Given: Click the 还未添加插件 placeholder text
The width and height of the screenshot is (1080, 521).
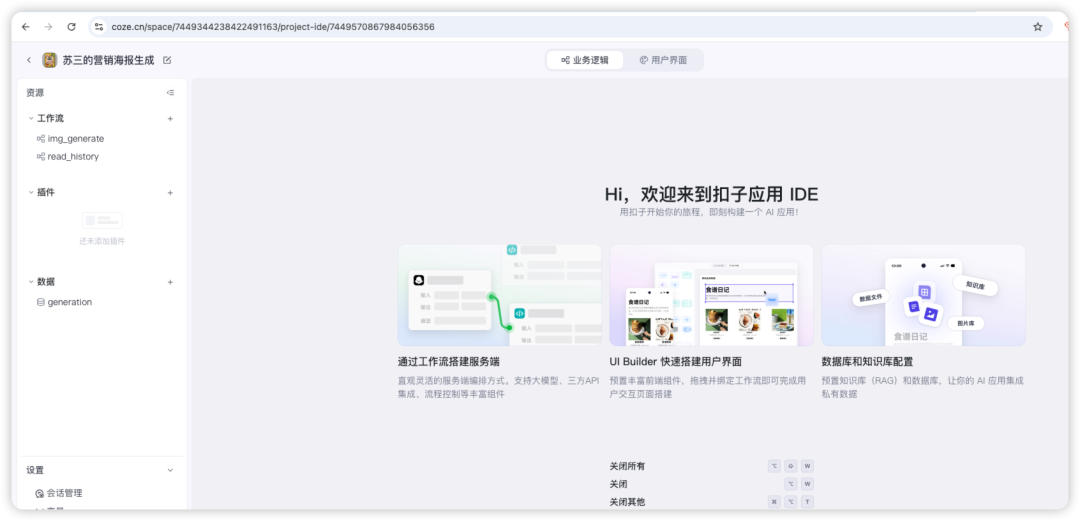Looking at the screenshot, I should [x=102, y=241].
